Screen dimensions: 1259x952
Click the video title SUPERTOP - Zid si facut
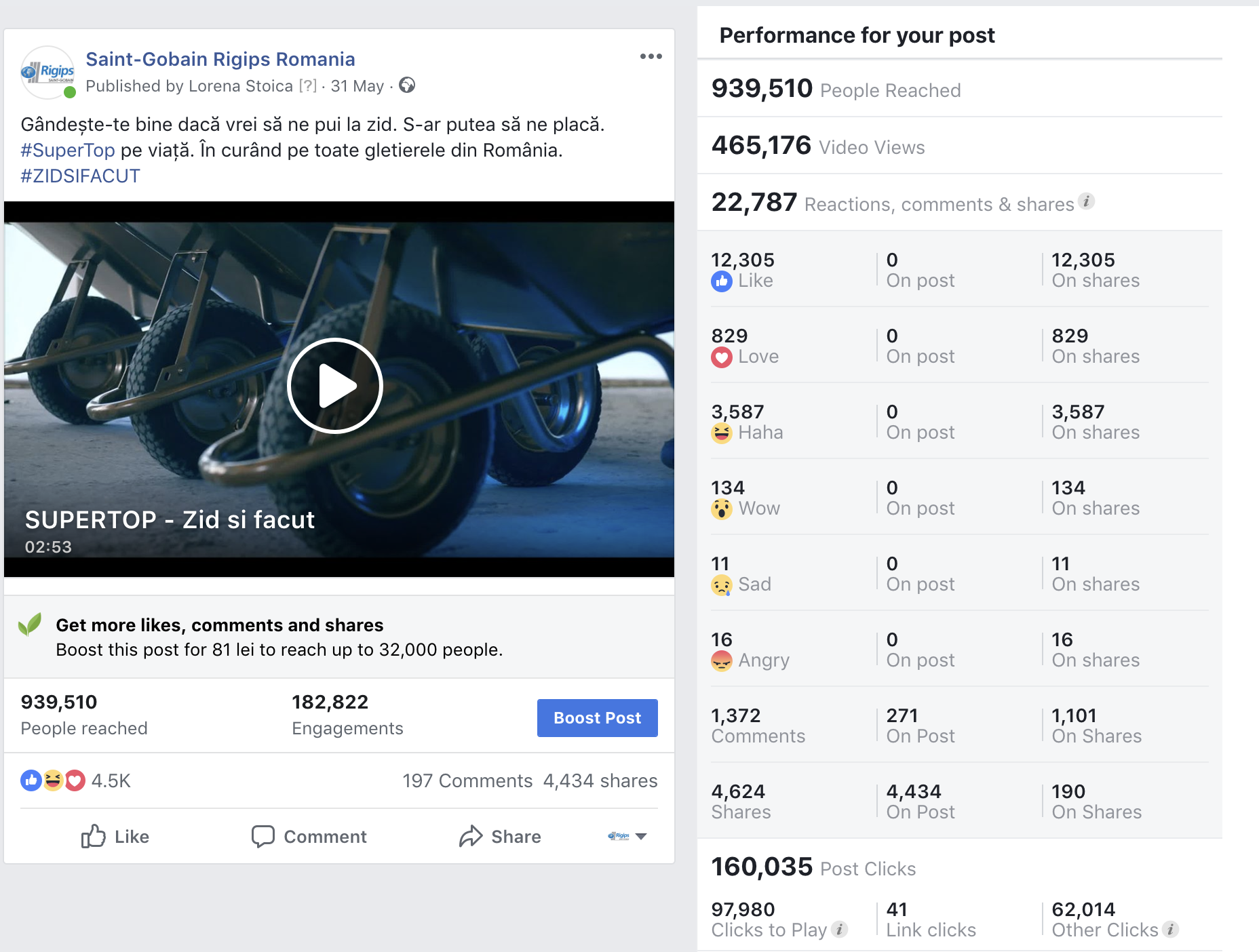pyautogui.click(x=170, y=519)
